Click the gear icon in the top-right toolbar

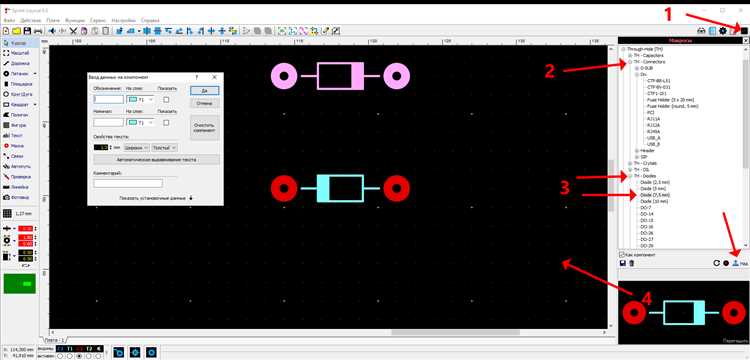click(723, 31)
